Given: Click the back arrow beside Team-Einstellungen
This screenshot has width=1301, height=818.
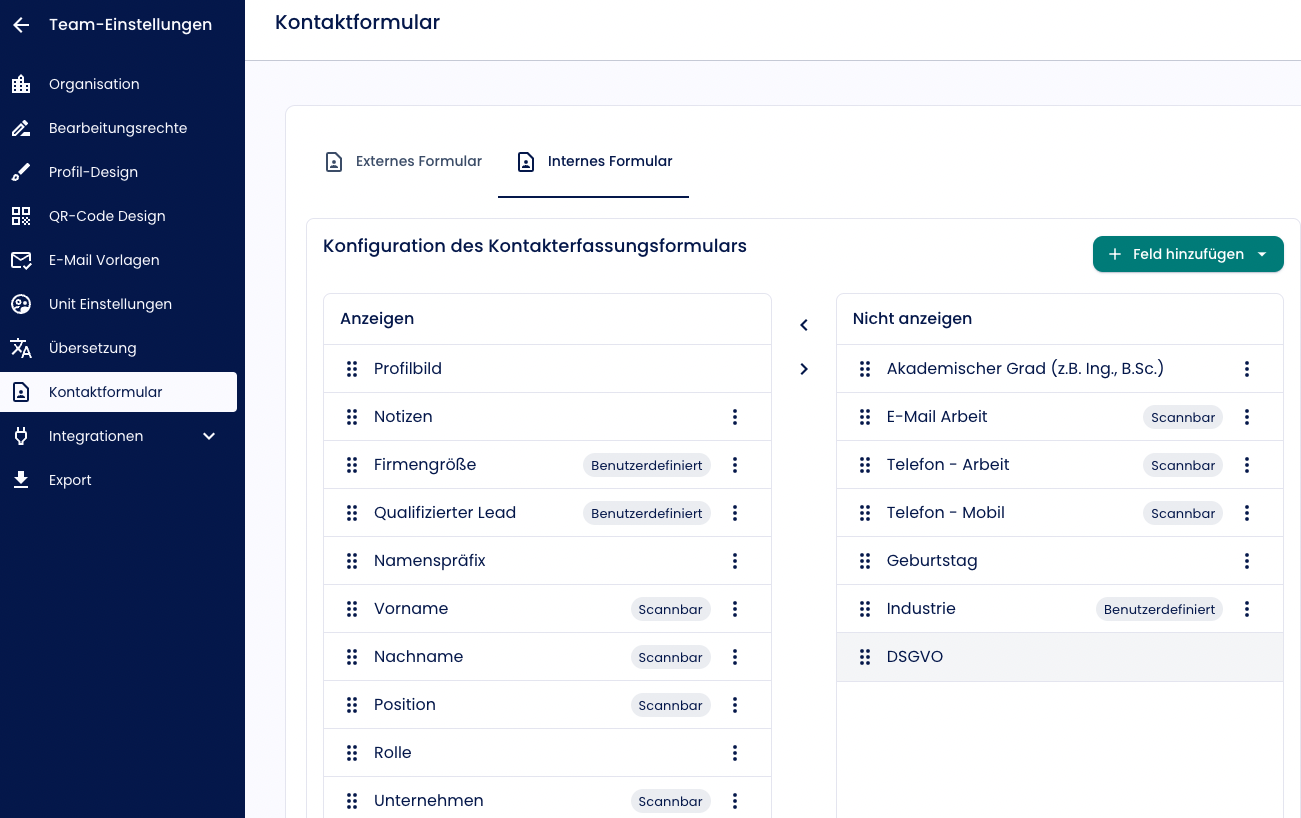Looking at the screenshot, I should click(x=21, y=25).
